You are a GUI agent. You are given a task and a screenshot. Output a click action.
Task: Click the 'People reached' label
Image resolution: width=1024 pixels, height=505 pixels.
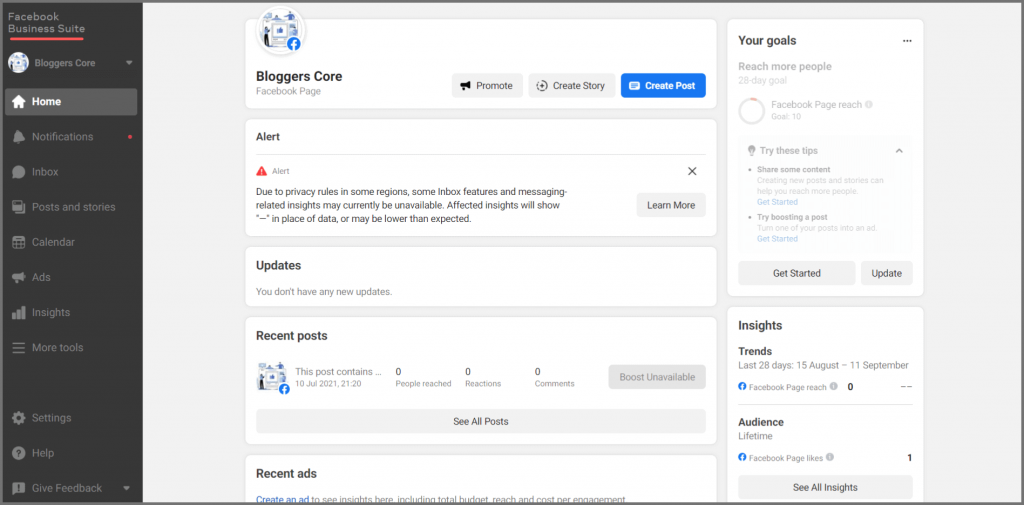(x=423, y=383)
